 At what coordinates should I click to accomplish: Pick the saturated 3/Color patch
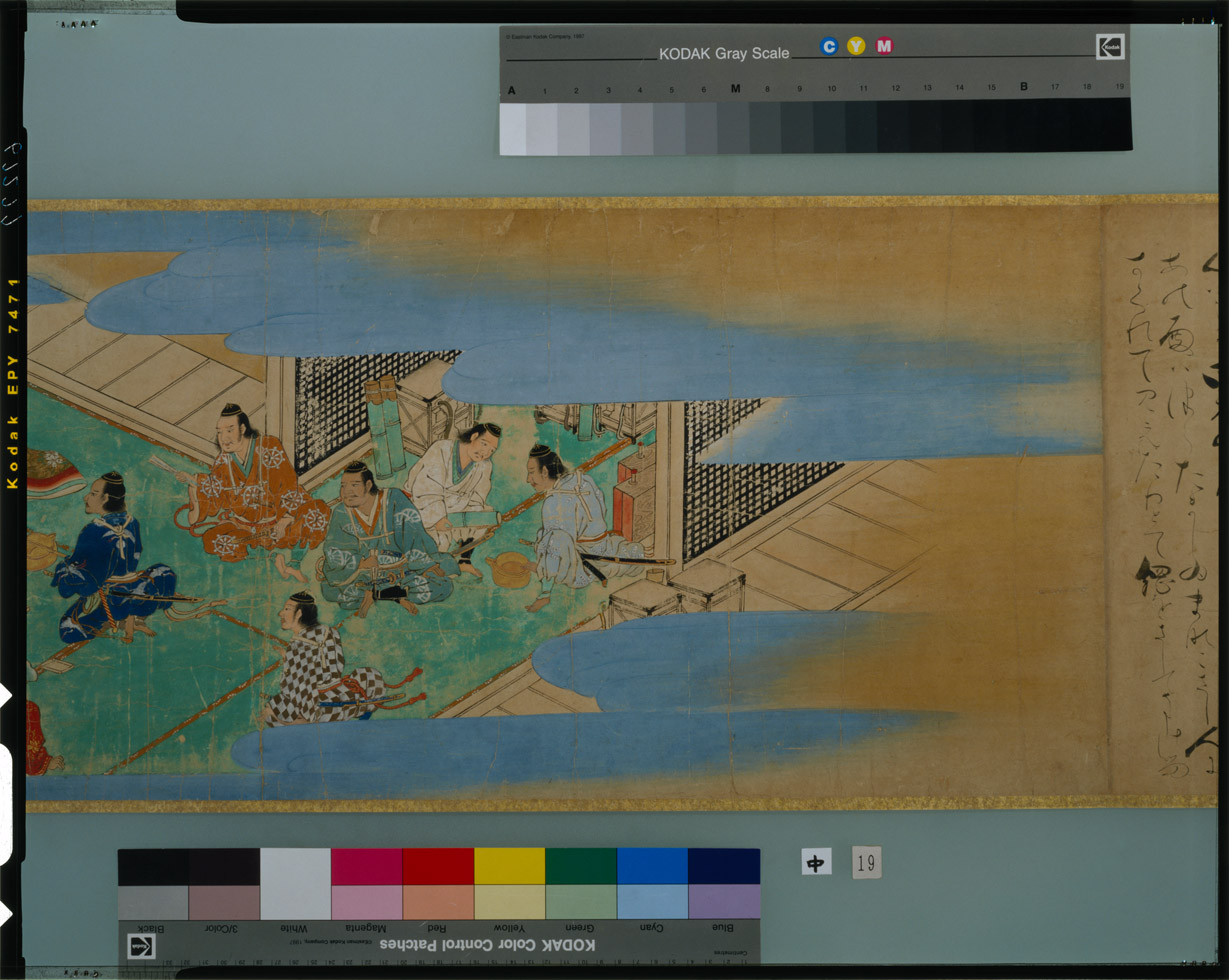pos(224,867)
